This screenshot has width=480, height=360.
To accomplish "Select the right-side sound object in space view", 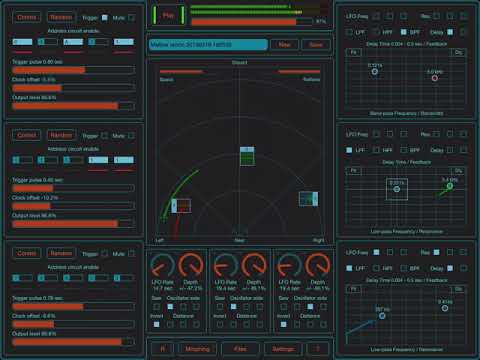I will (308, 199).
